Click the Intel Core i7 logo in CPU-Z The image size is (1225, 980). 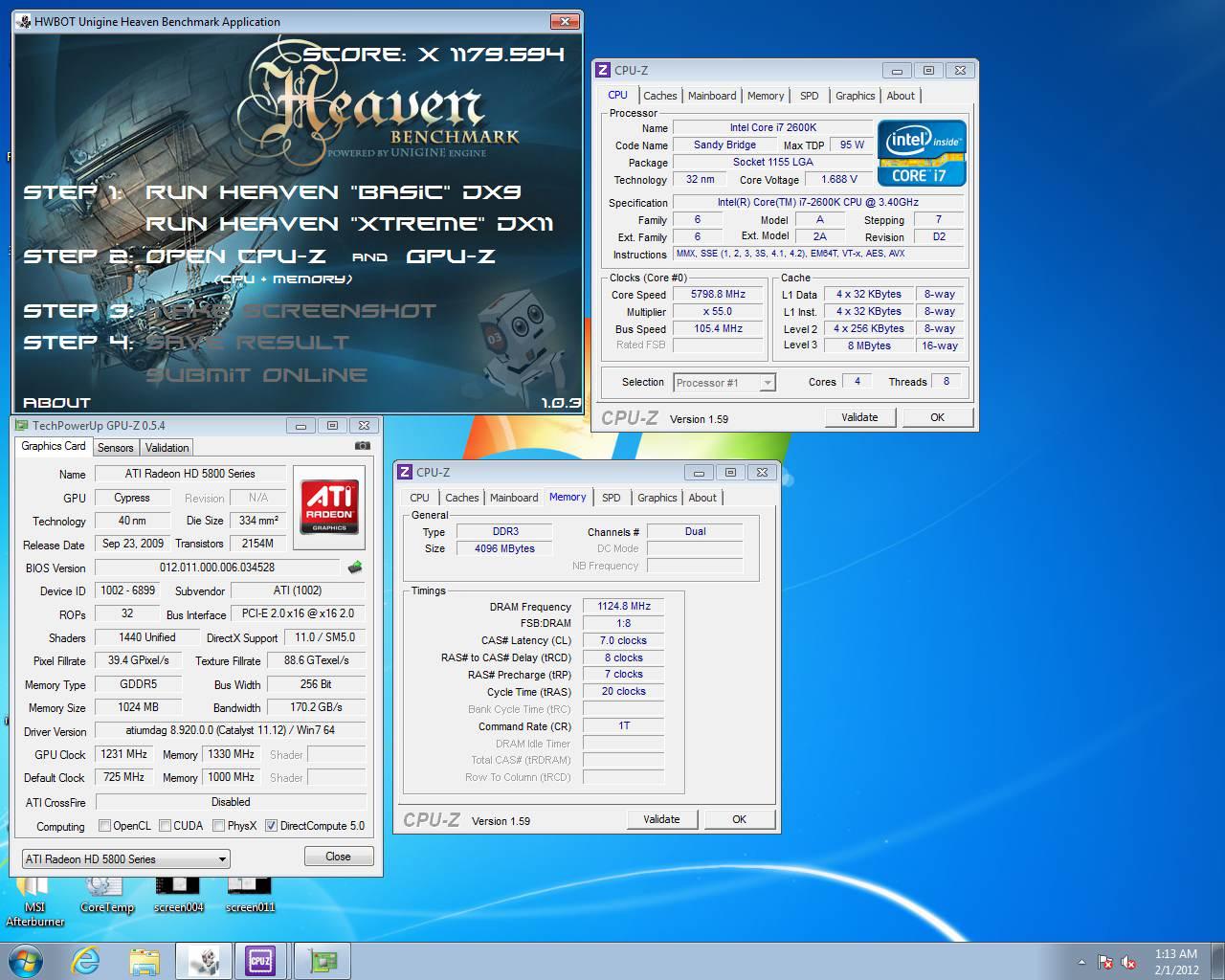point(922,152)
